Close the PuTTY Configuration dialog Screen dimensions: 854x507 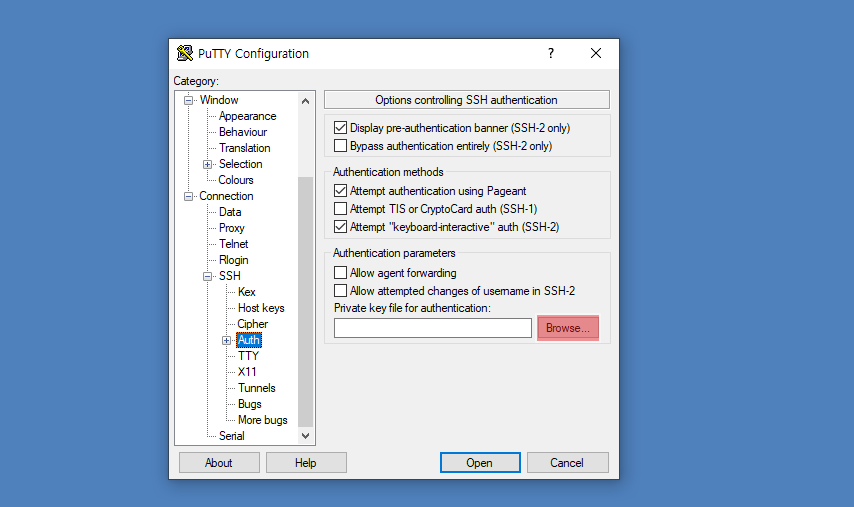click(596, 53)
